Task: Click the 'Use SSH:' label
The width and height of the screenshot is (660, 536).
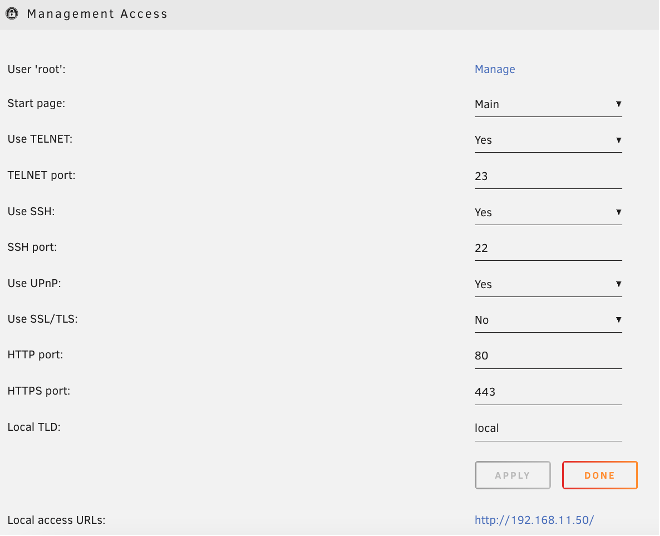Action: click(31, 211)
